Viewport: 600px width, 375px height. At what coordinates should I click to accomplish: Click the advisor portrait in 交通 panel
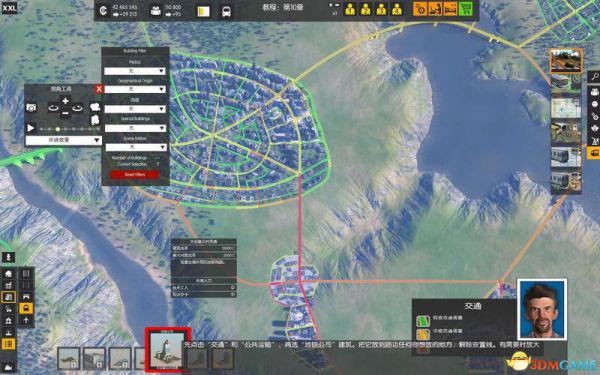tap(542, 309)
